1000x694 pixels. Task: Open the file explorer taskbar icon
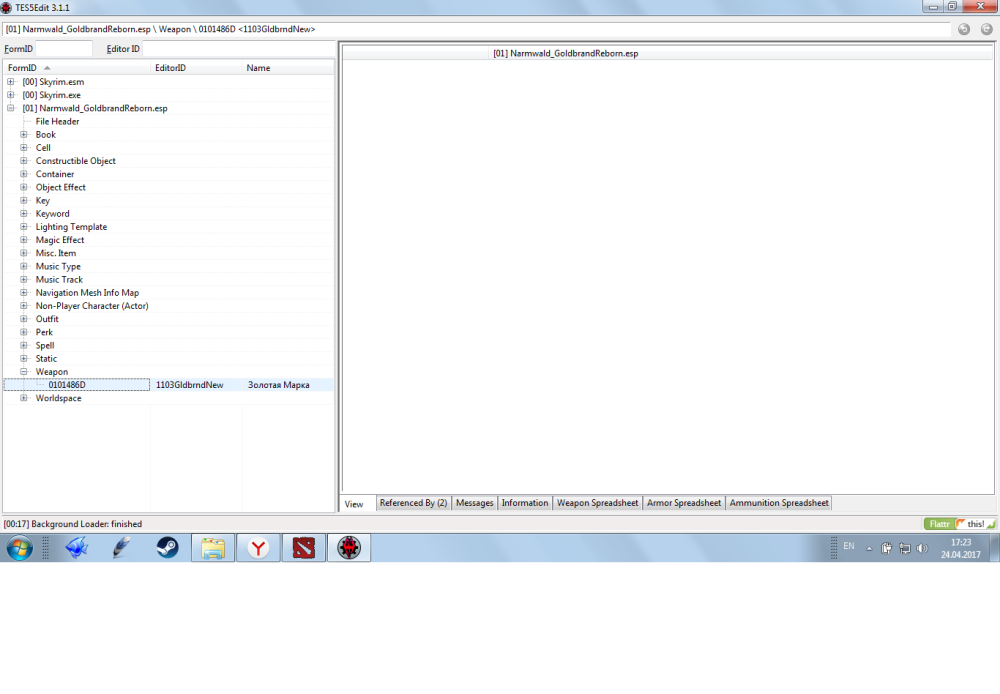click(x=213, y=548)
